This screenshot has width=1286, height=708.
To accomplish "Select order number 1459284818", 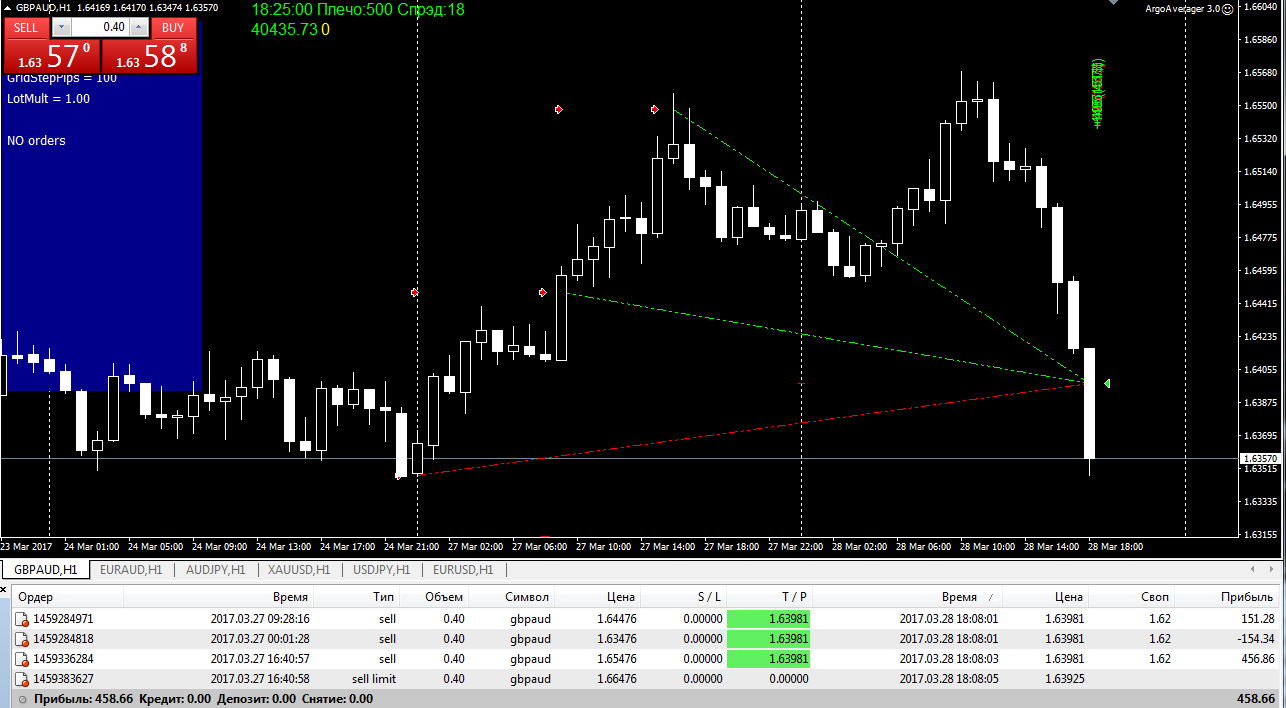I will click(63, 639).
